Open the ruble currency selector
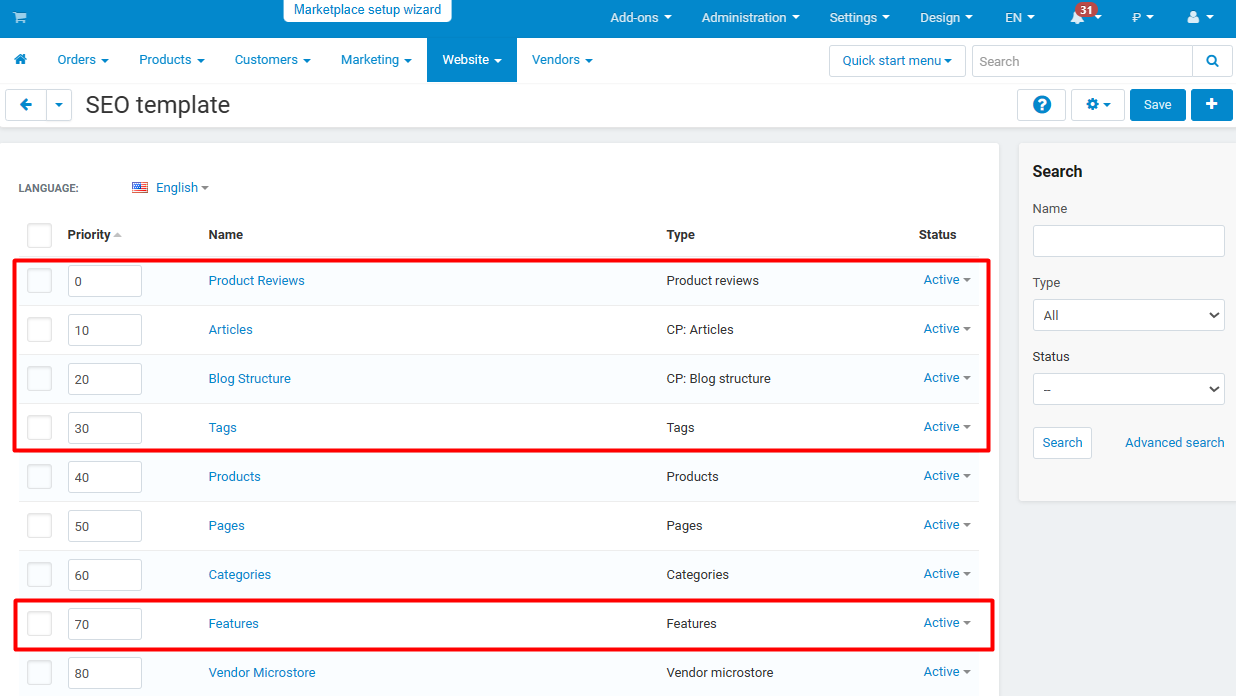This screenshot has width=1236, height=696. (x=1142, y=17)
